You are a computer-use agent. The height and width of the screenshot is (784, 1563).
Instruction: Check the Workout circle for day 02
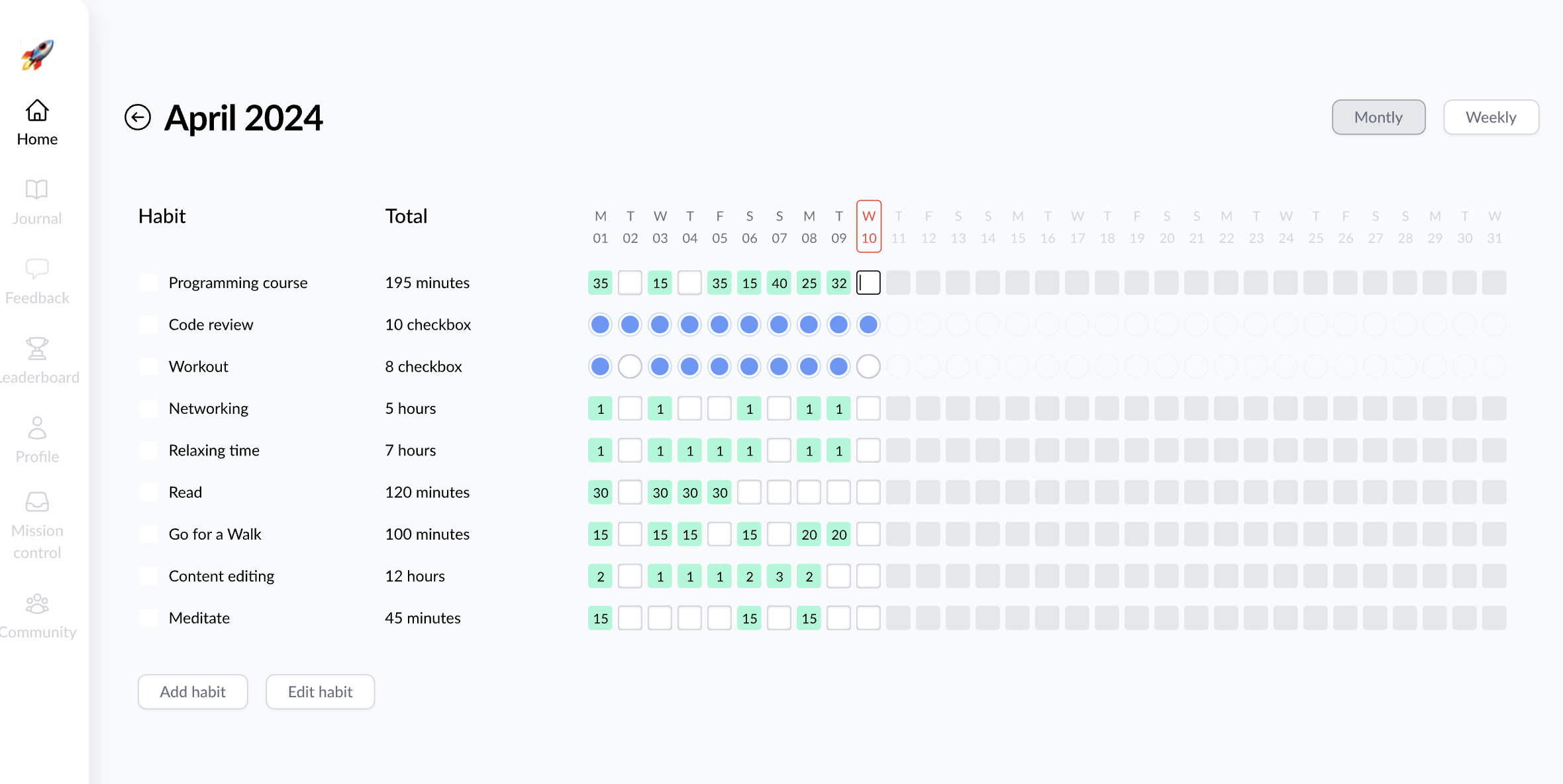pyautogui.click(x=630, y=366)
